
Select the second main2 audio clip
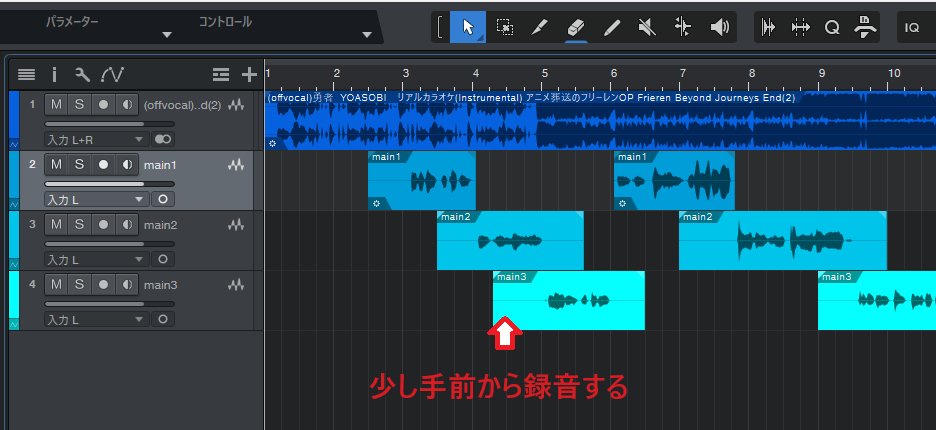click(783, 241)
